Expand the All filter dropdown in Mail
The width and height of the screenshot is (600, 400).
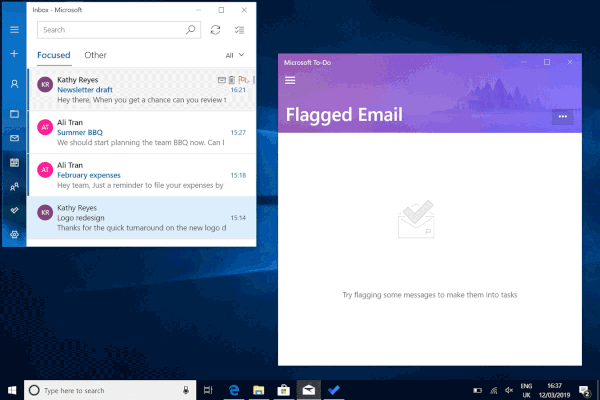(235, 55)
